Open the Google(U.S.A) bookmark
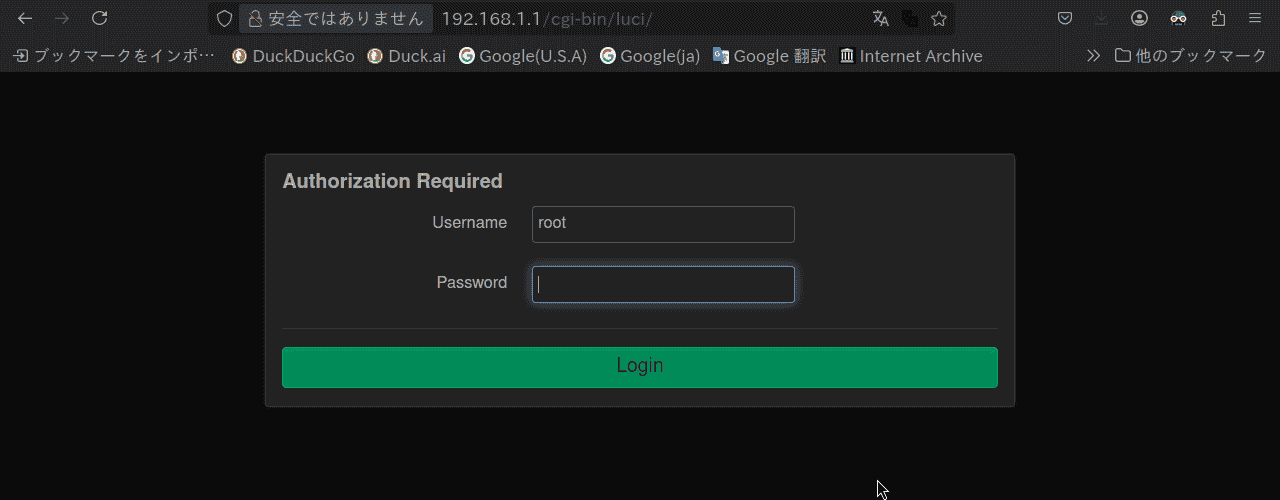Viewport: 1280px width, 500px height. click(522, 56)
